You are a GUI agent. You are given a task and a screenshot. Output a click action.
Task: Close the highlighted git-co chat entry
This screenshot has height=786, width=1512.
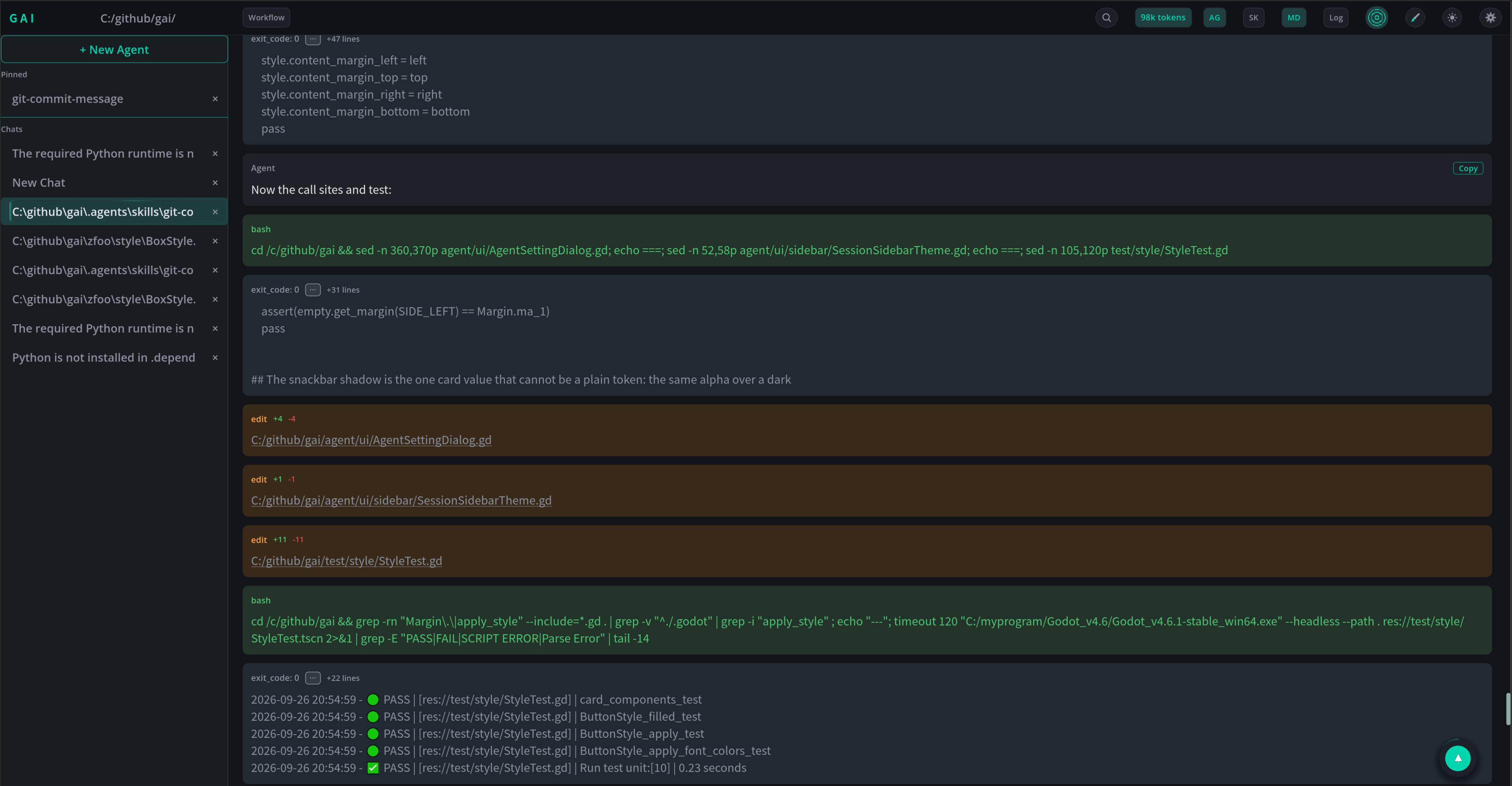(x=215, y=212)
